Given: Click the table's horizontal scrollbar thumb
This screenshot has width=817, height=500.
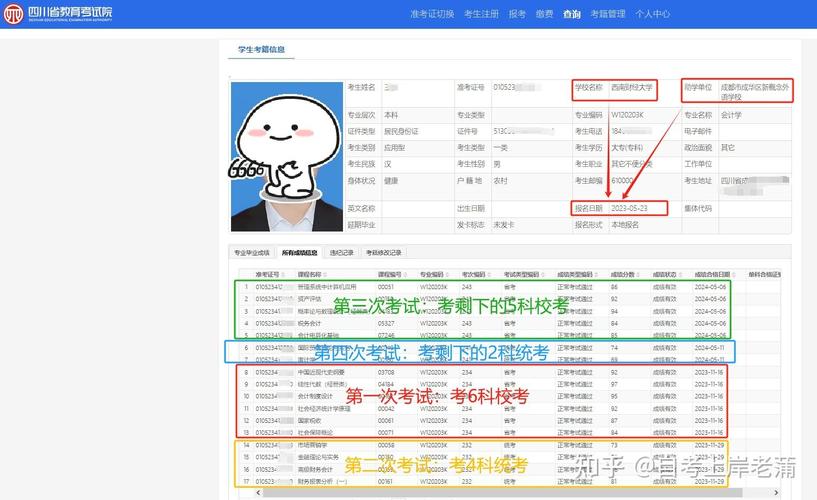Looking at the screenshot, I should pos(500,492).
